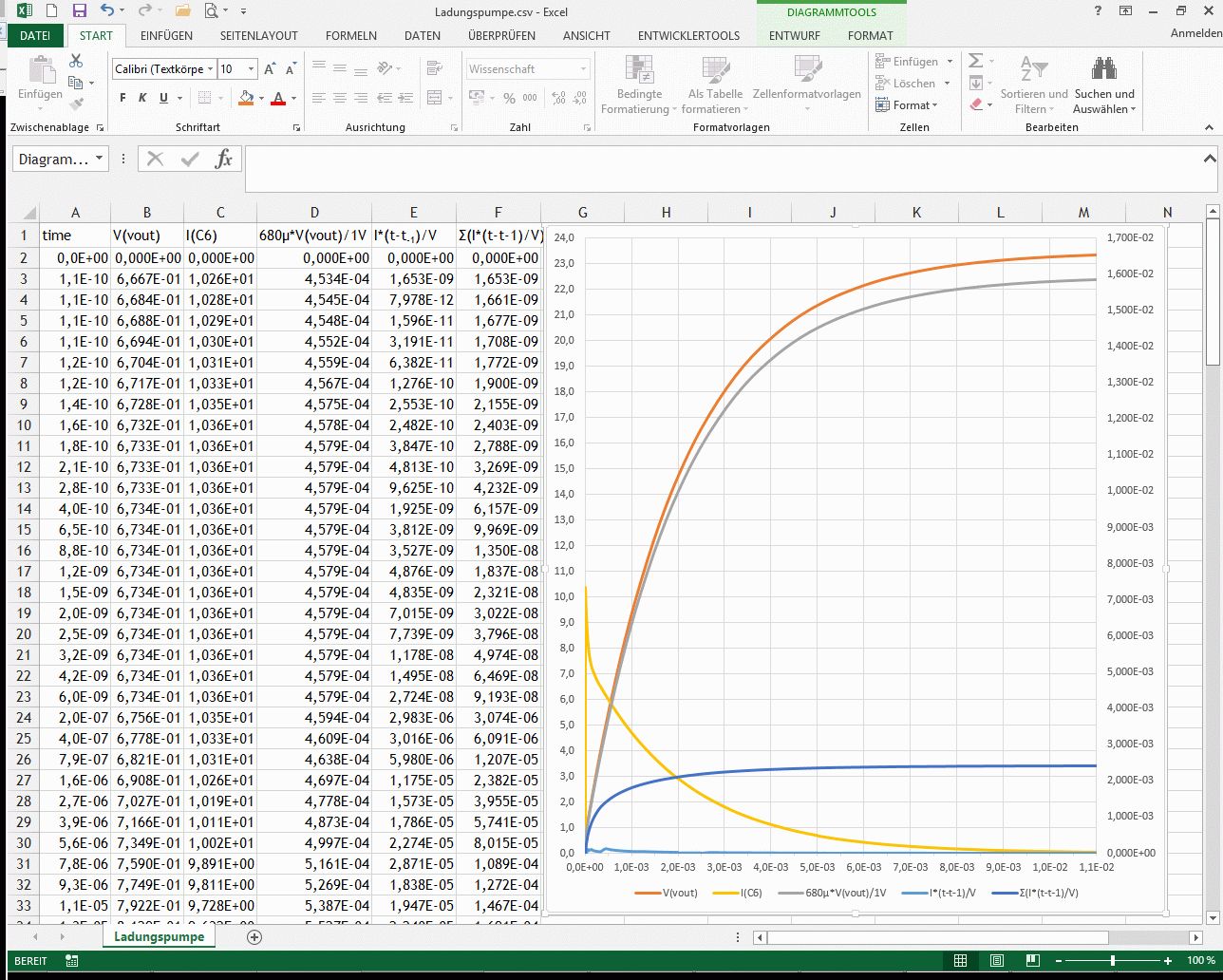Switch to the ÜBERPRÜFEN tab
This screenshot has width=1223, height=980.
501,36
